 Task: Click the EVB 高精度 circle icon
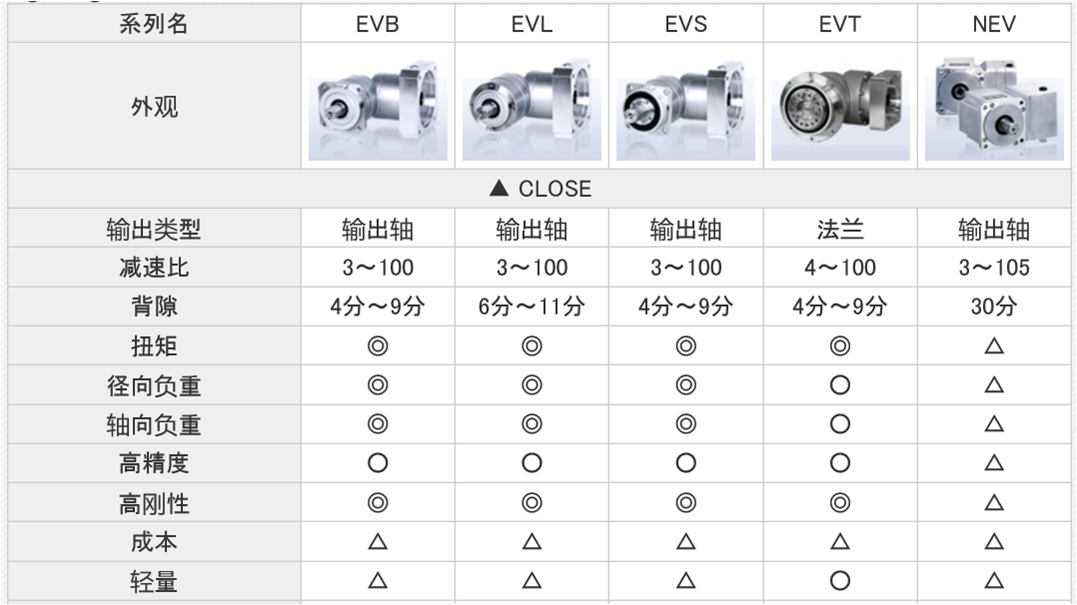[378, 463]
